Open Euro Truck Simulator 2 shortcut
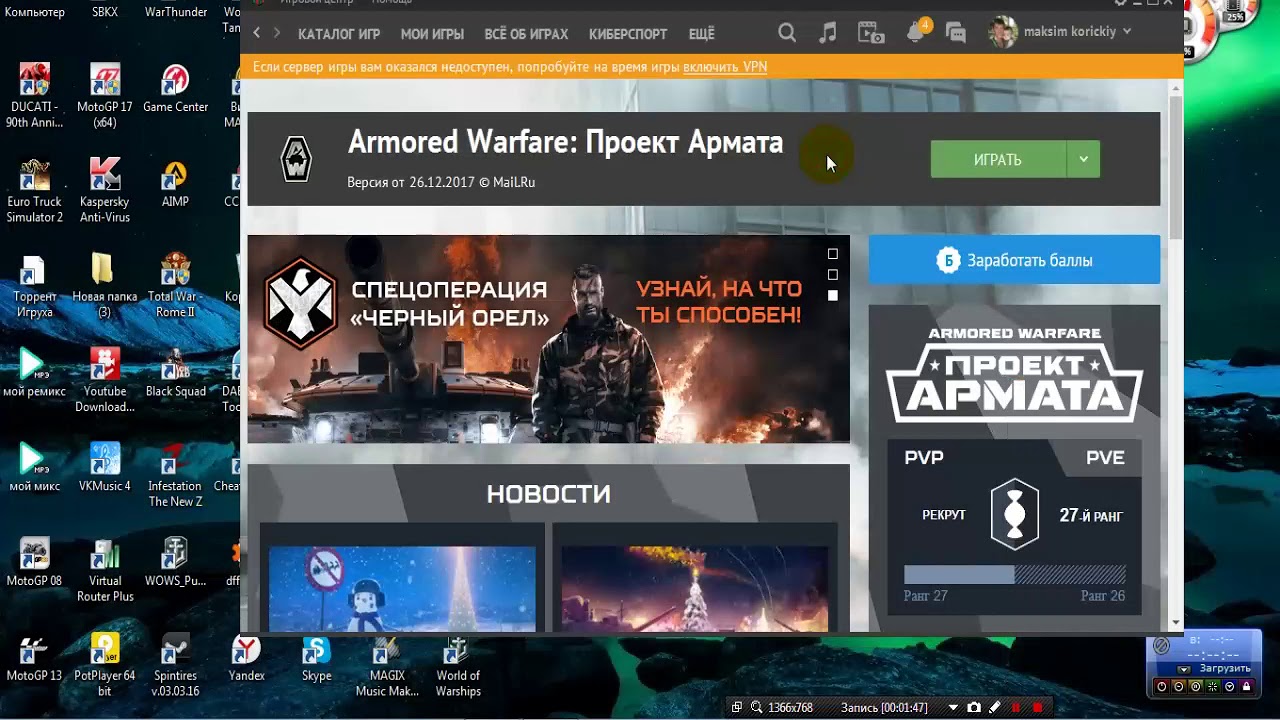 34,192
